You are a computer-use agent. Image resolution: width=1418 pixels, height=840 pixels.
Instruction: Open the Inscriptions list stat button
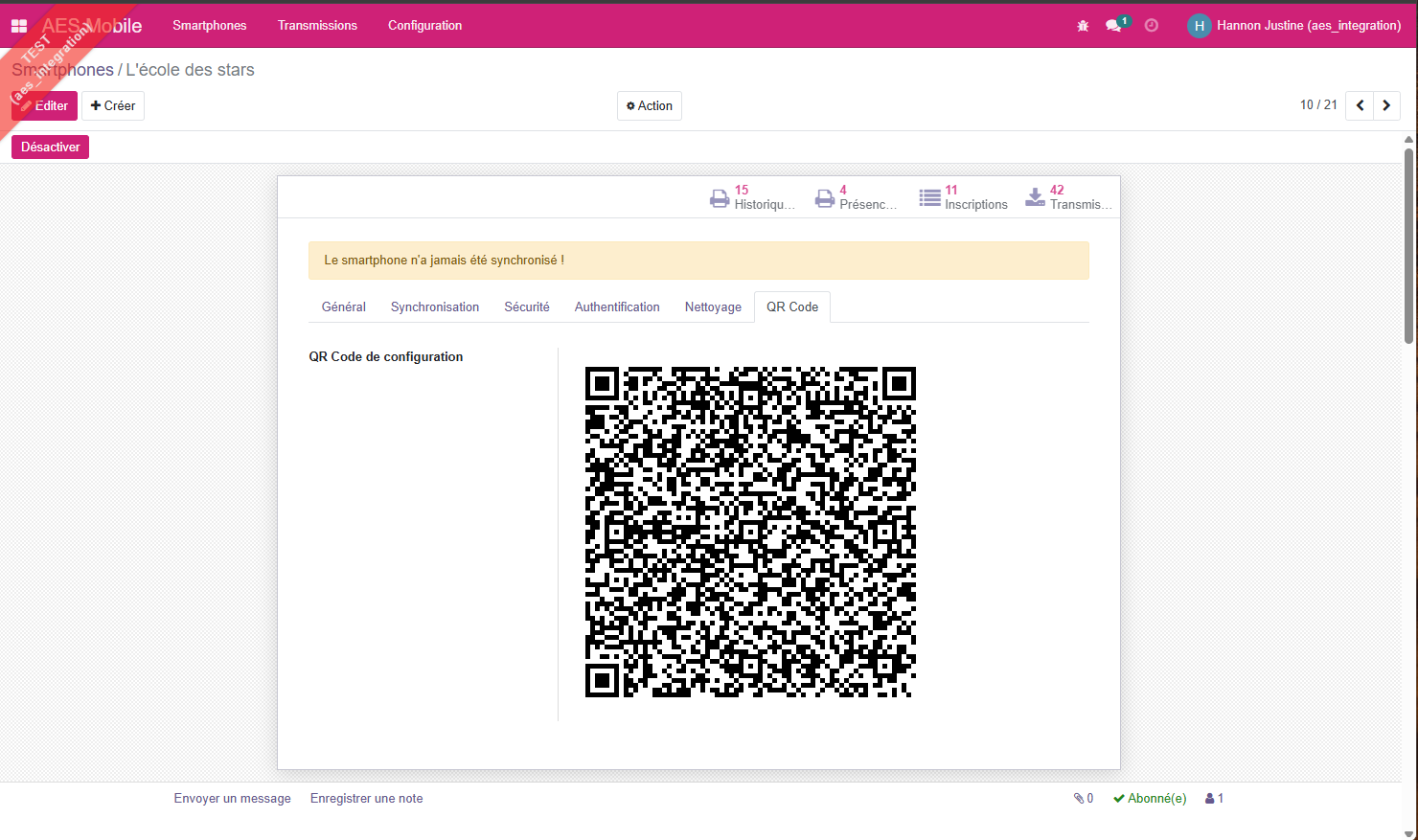(x=964, y=197)
